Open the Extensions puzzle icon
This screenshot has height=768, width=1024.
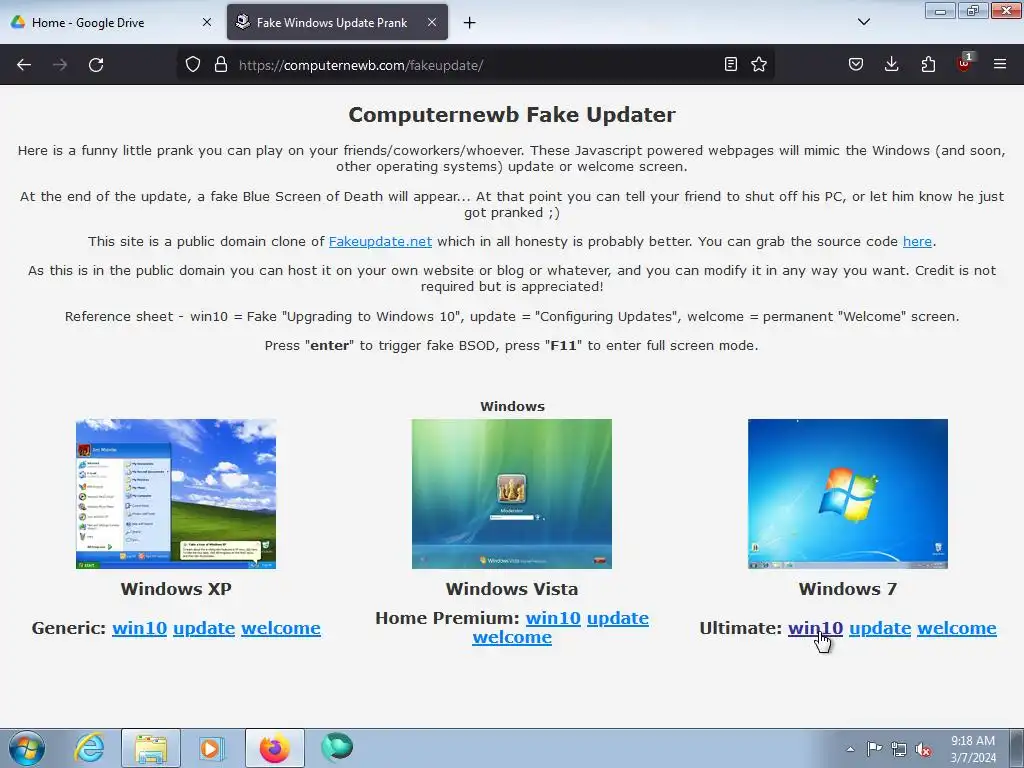928,64
